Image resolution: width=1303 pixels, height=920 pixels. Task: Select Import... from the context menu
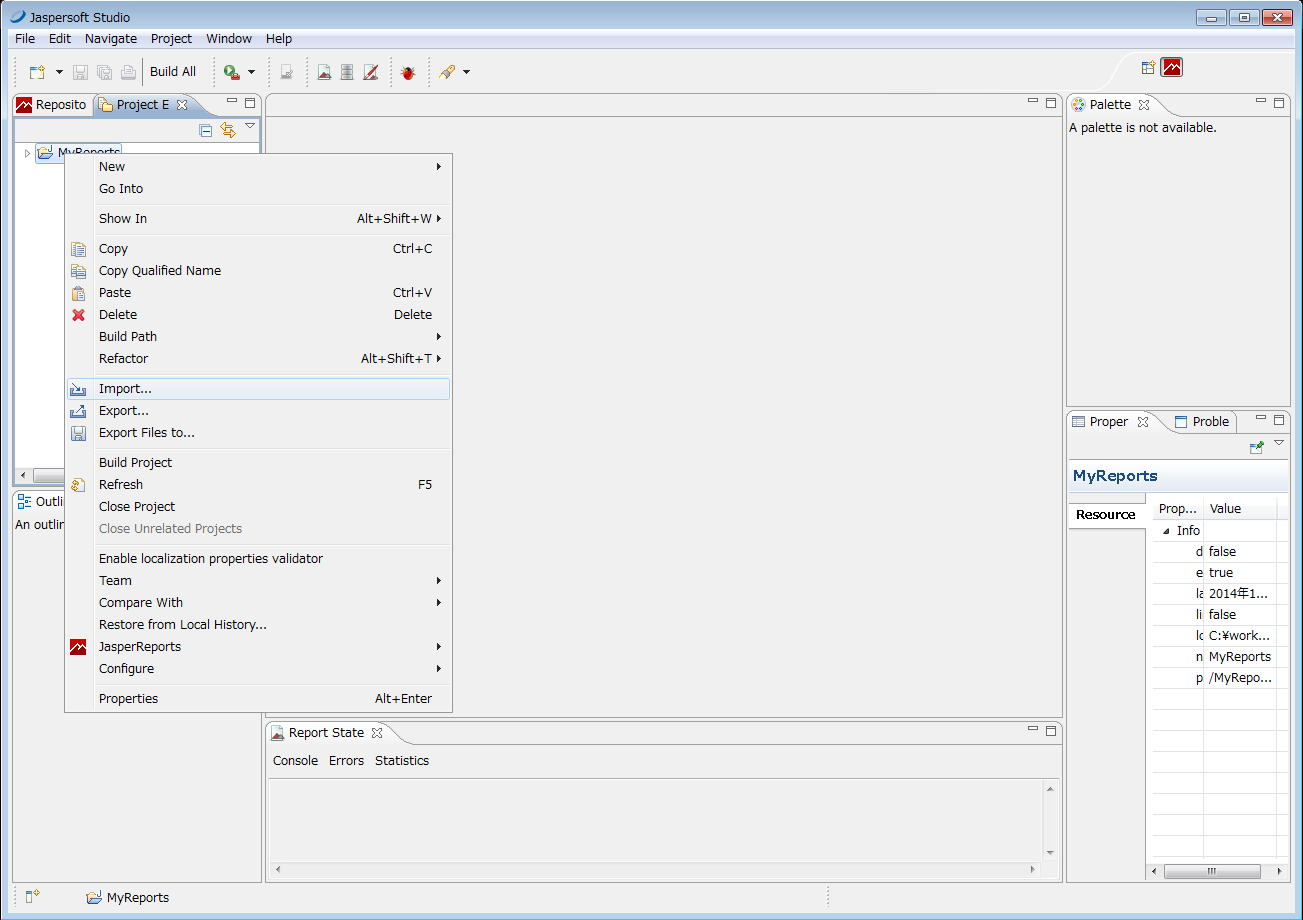[x=125, y=389]
